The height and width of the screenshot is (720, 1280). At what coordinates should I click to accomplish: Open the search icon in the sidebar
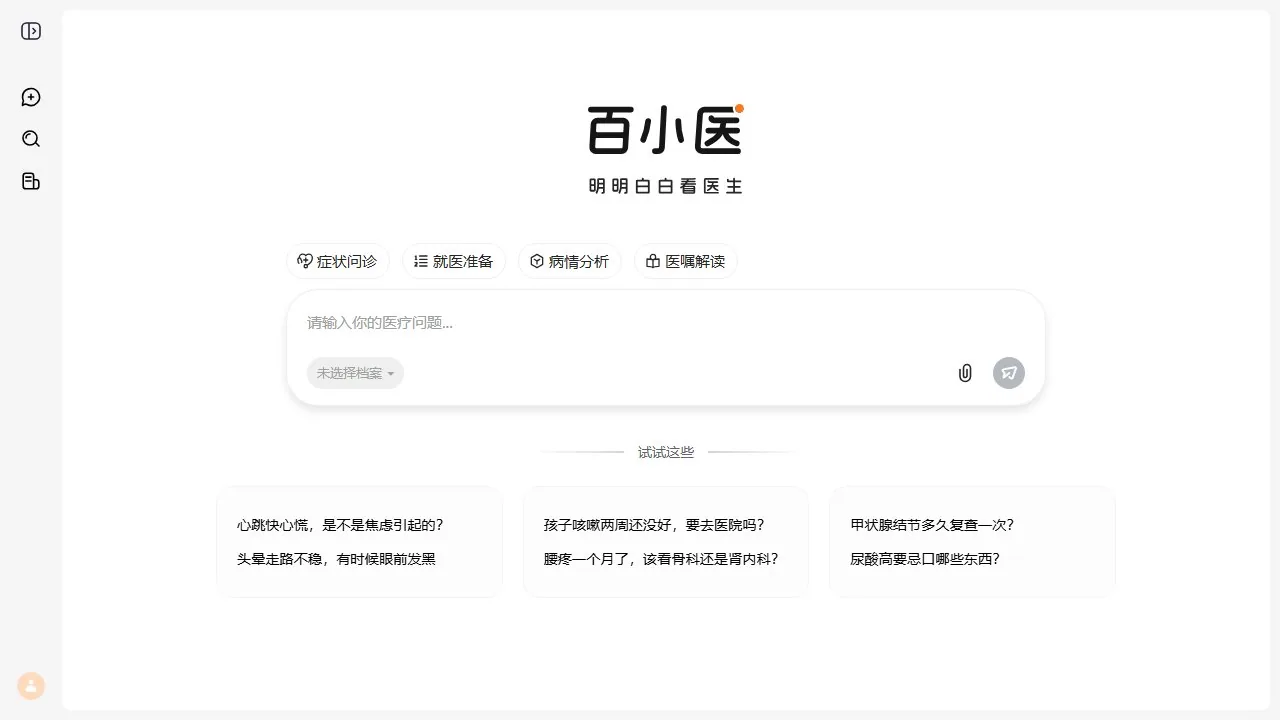(x=31, y=139)
